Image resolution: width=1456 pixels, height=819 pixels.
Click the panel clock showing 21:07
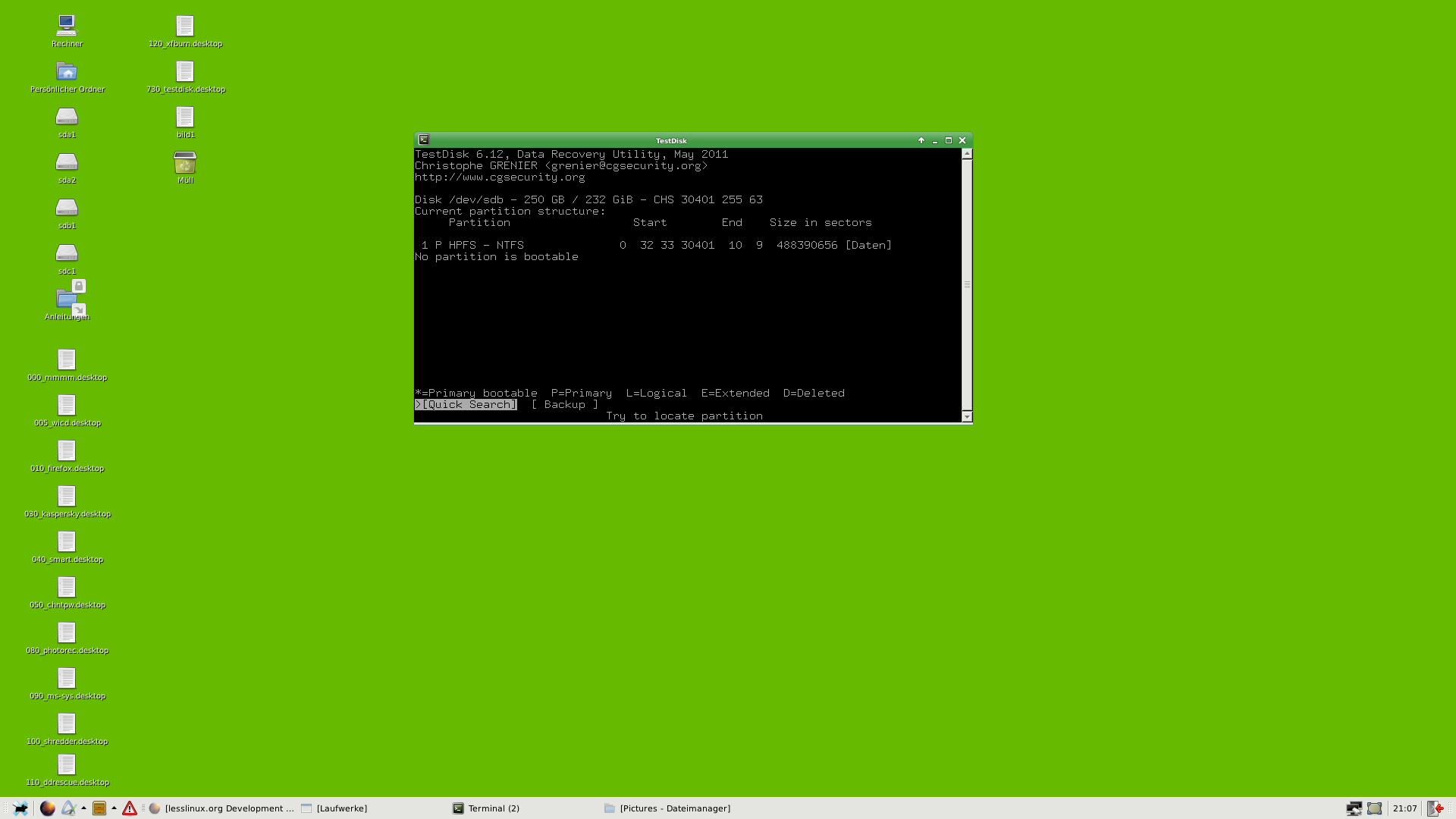point(1404,808)
